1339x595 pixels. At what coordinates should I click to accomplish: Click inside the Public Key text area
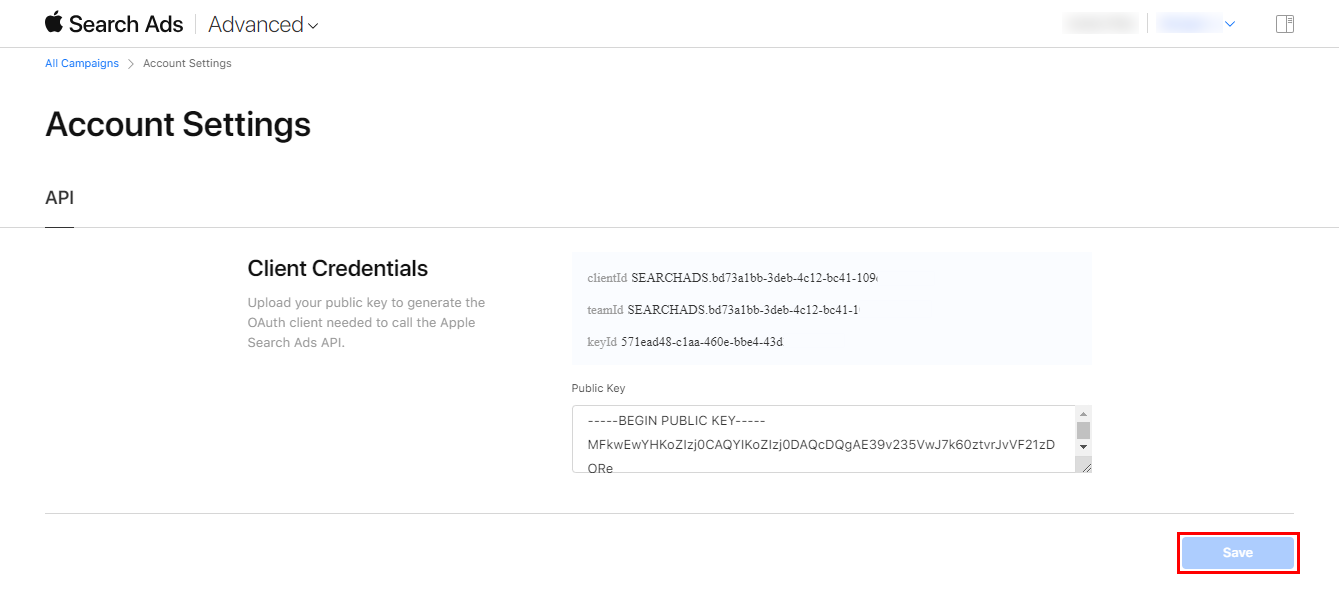(x=820, y=438)
